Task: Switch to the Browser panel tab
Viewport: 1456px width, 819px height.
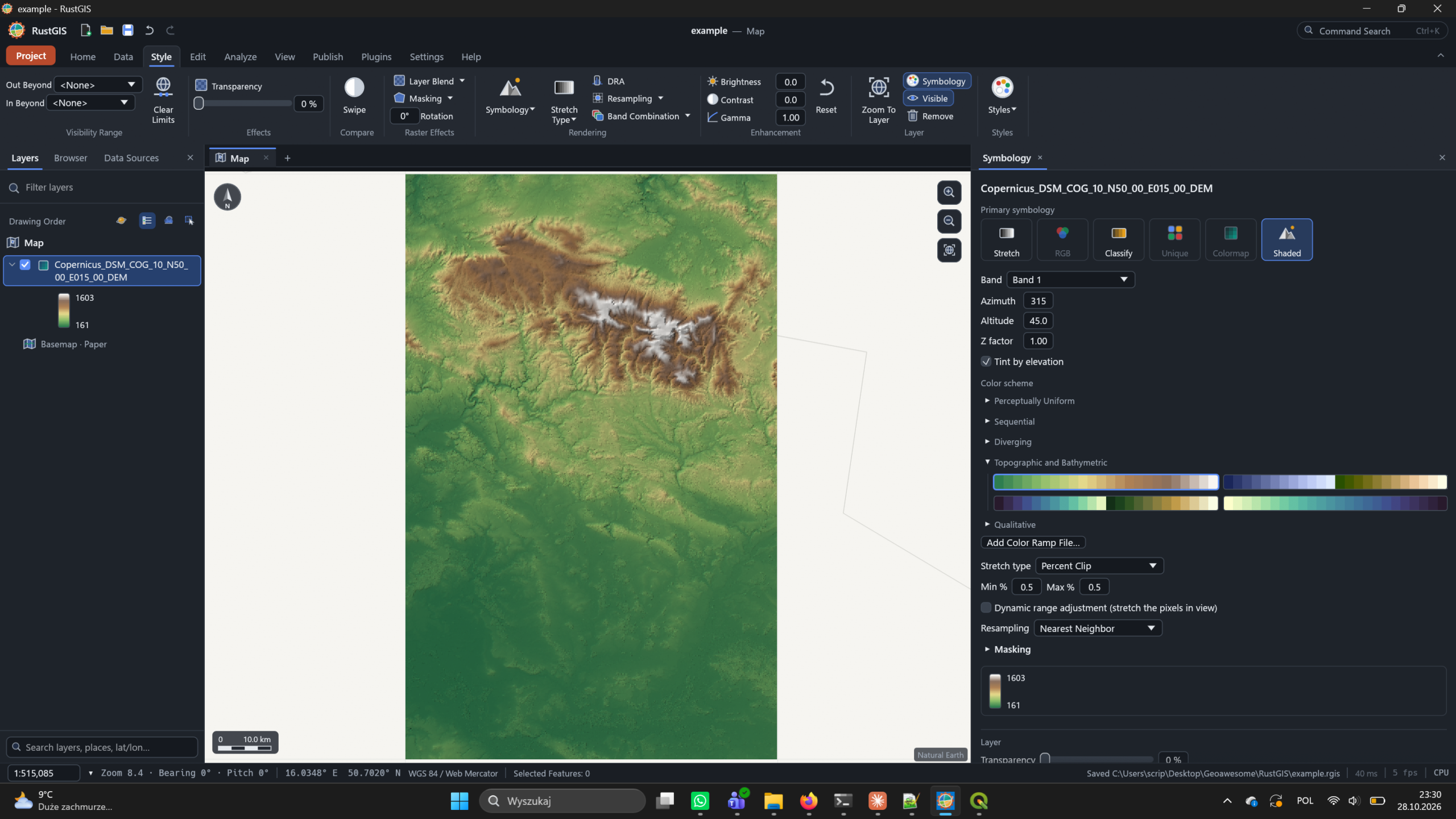Action: click(71, 158)
